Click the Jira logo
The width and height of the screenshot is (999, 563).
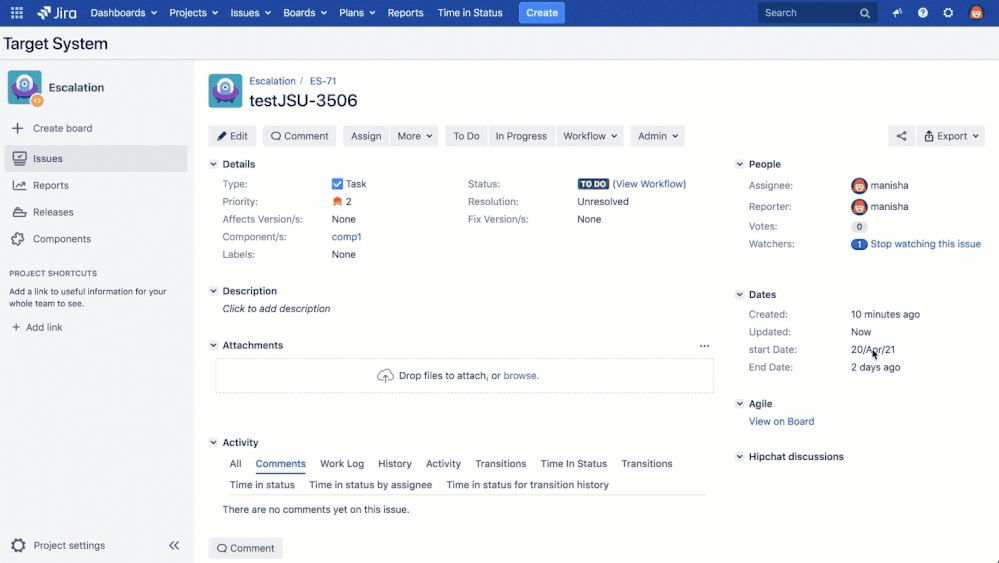(57, 13)
